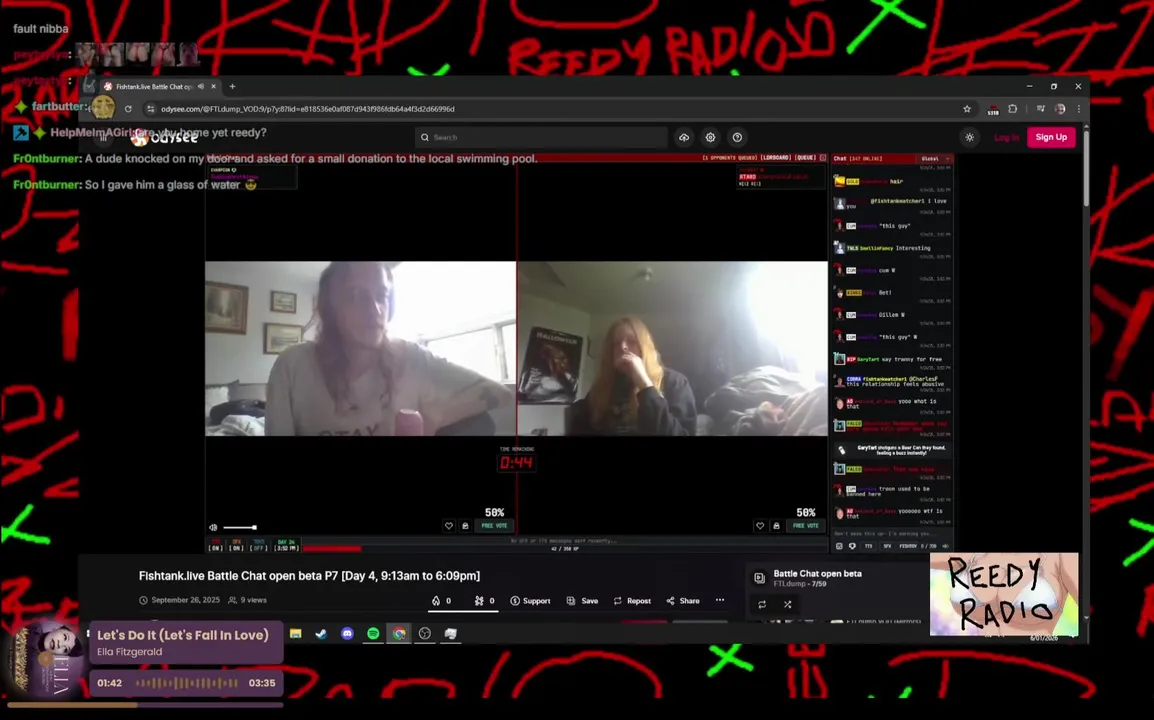Click the LORDBOARD tab
Image resolution: width=1154 pixels, height=720 pixels.
[x=775, y=158]
